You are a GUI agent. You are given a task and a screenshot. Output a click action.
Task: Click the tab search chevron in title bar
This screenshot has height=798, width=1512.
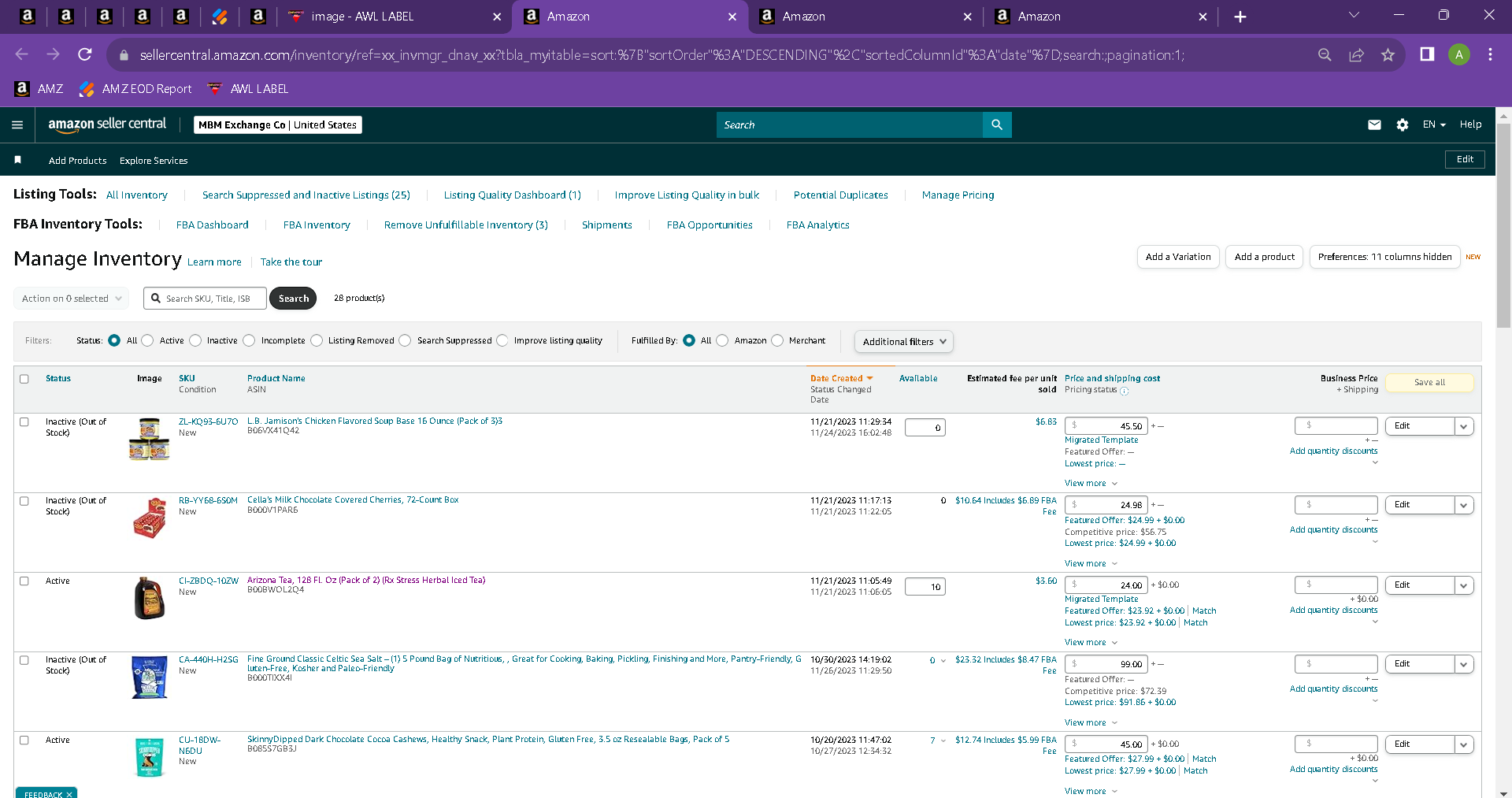tap(1354, 15)
